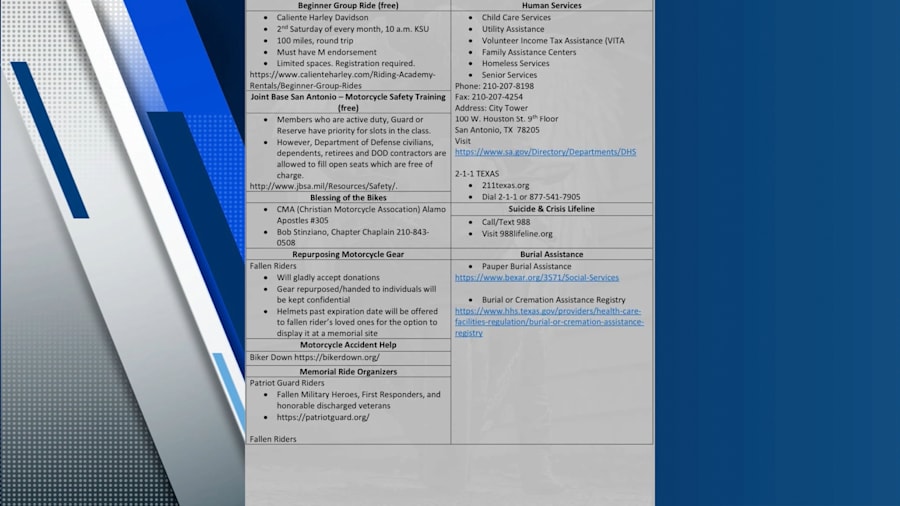The width and height of the screenshot is (900, 506).
Task: Click 'Burial or Cremation Assistance Registry' bullet
Action: [x=553, y=300]
